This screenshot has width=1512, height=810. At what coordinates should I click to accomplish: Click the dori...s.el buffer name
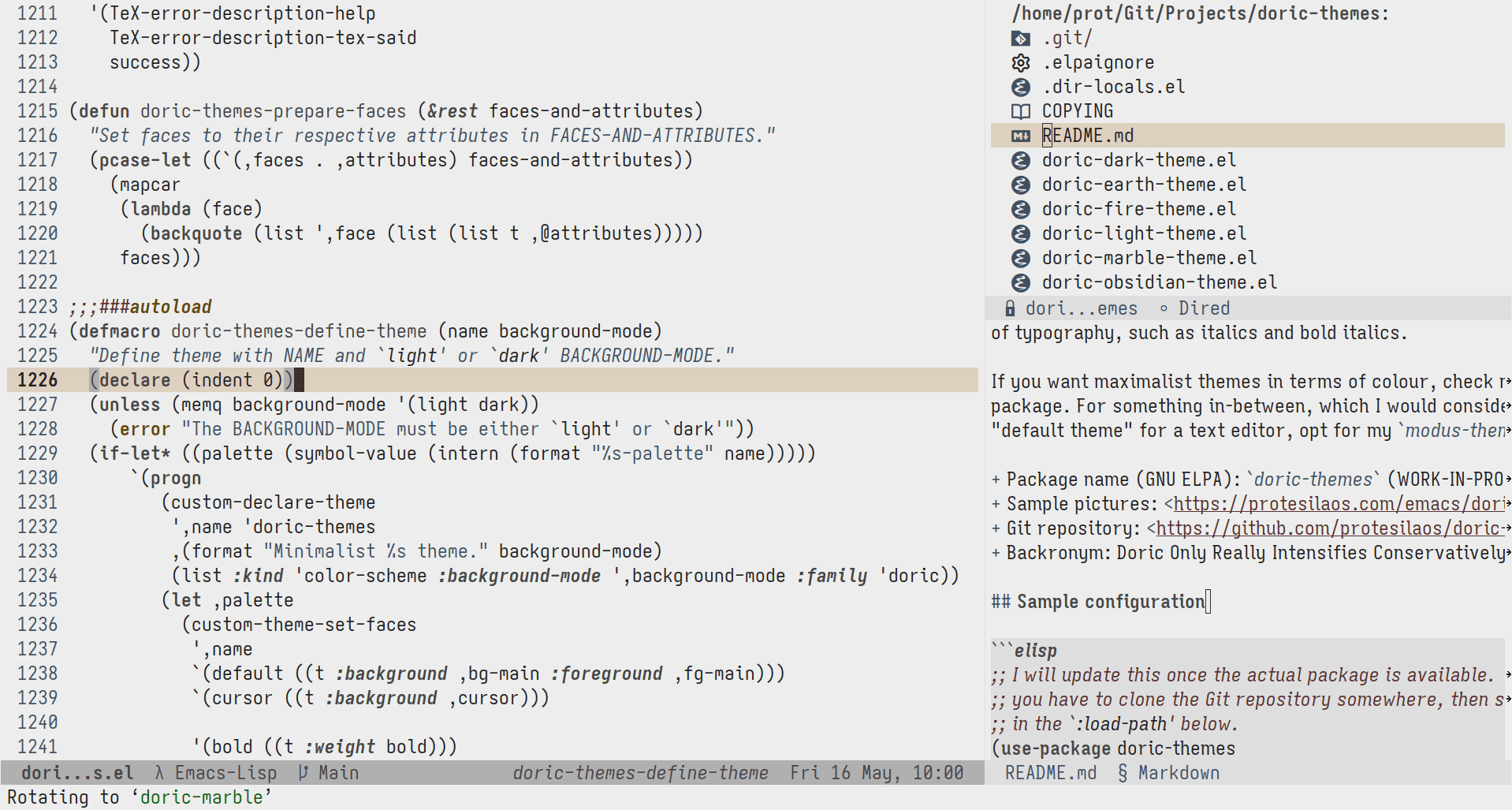point(77,773)
